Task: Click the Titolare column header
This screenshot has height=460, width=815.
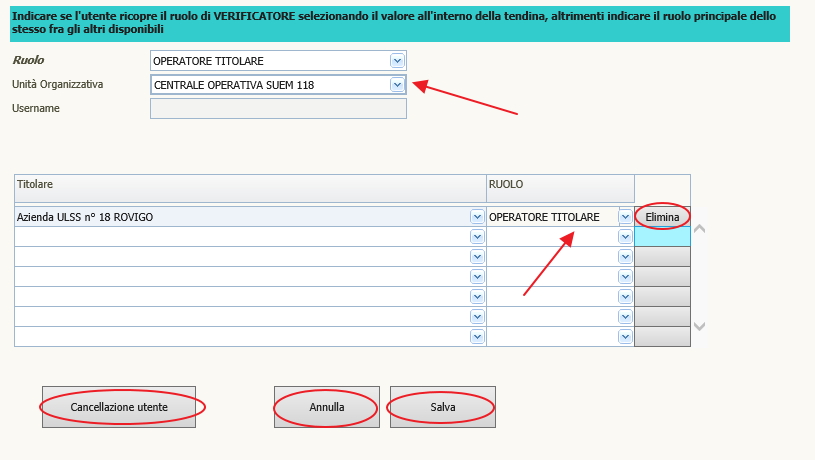Action: tap(249, 187)
